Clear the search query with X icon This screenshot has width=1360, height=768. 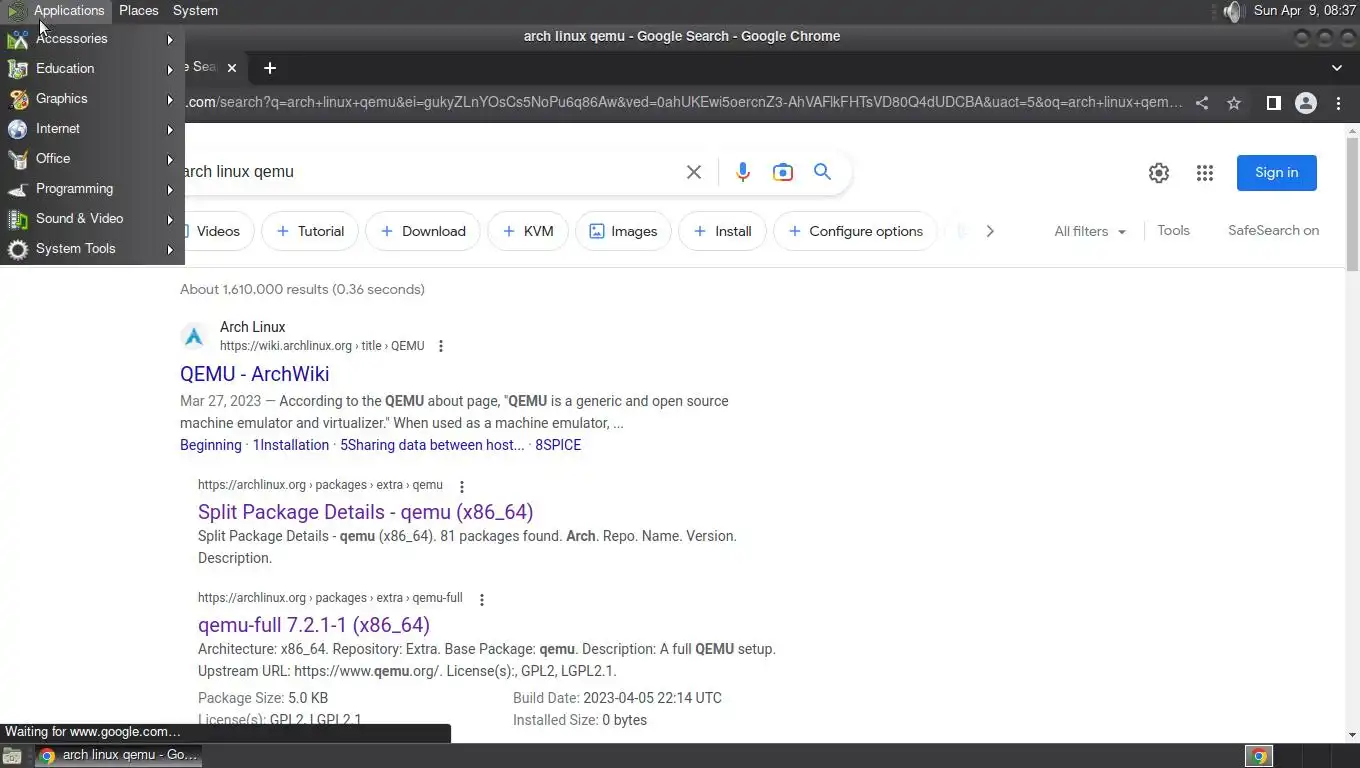pos(693,172)
